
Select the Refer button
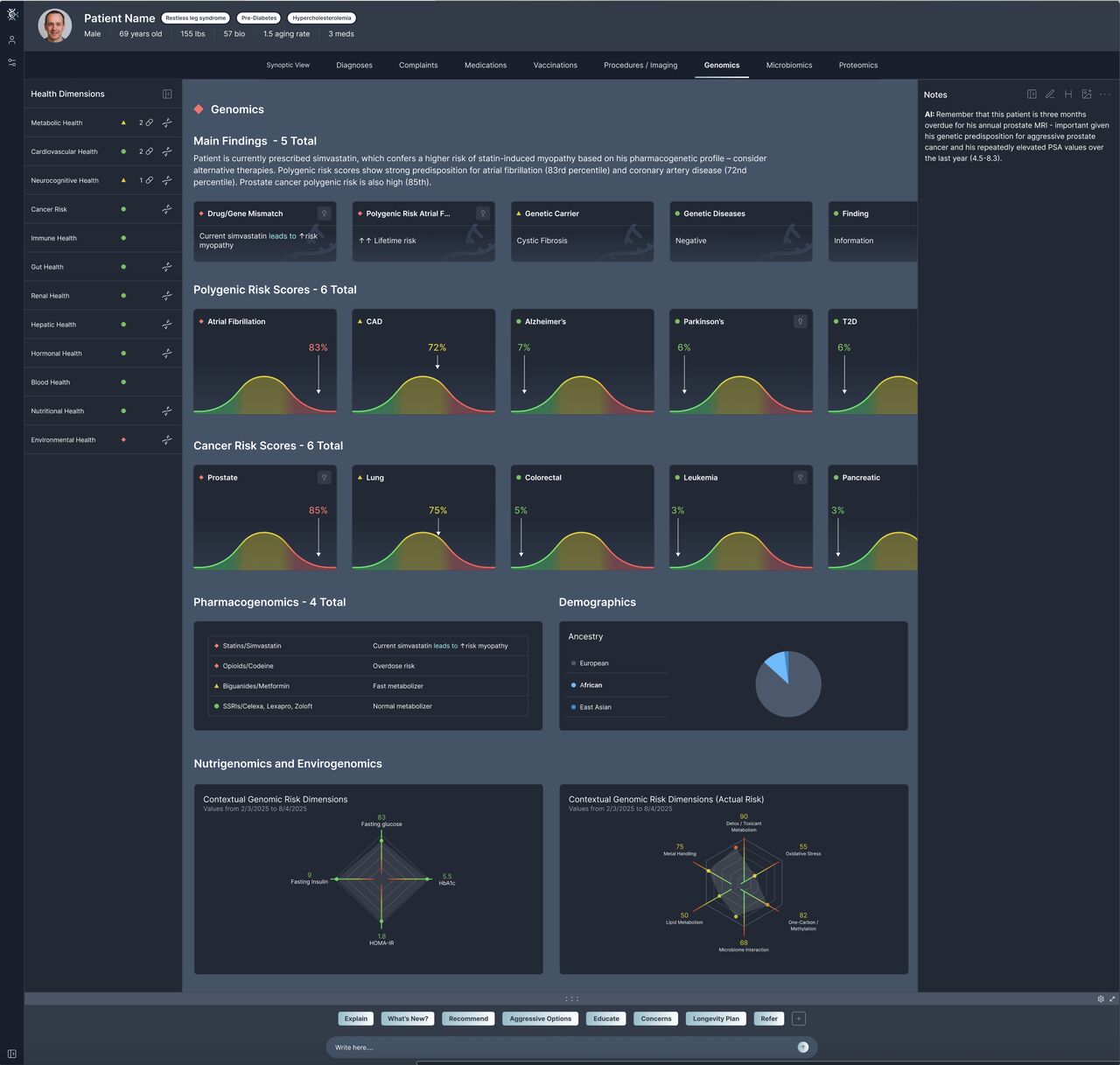click(x=769, y=1019)
